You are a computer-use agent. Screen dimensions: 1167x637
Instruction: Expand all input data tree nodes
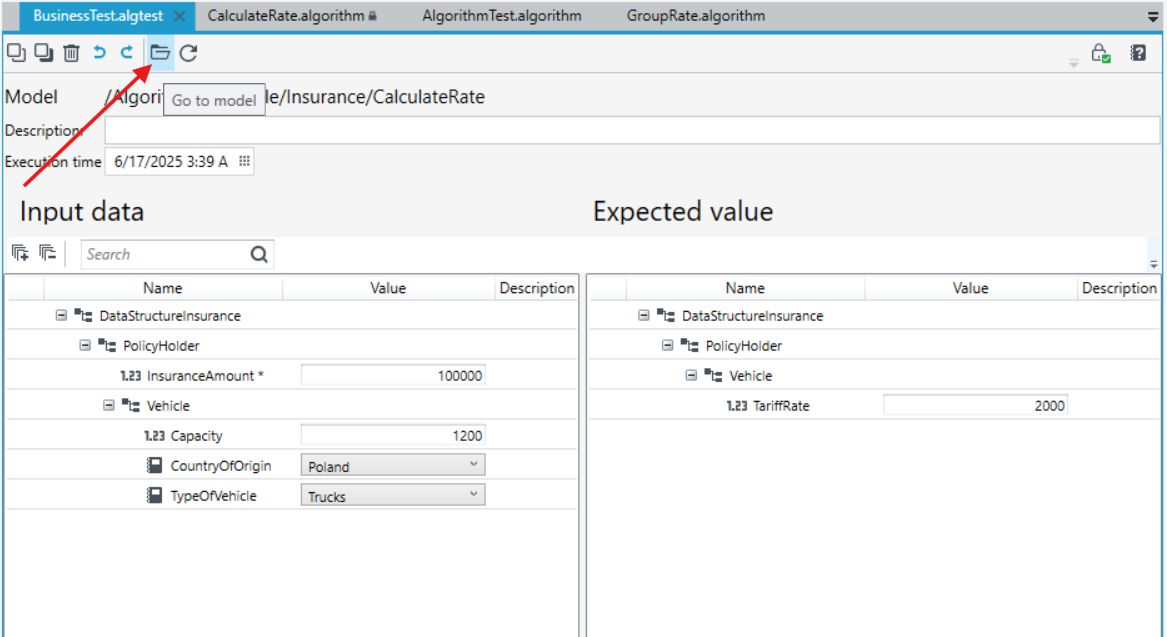(x=20, y=254)
